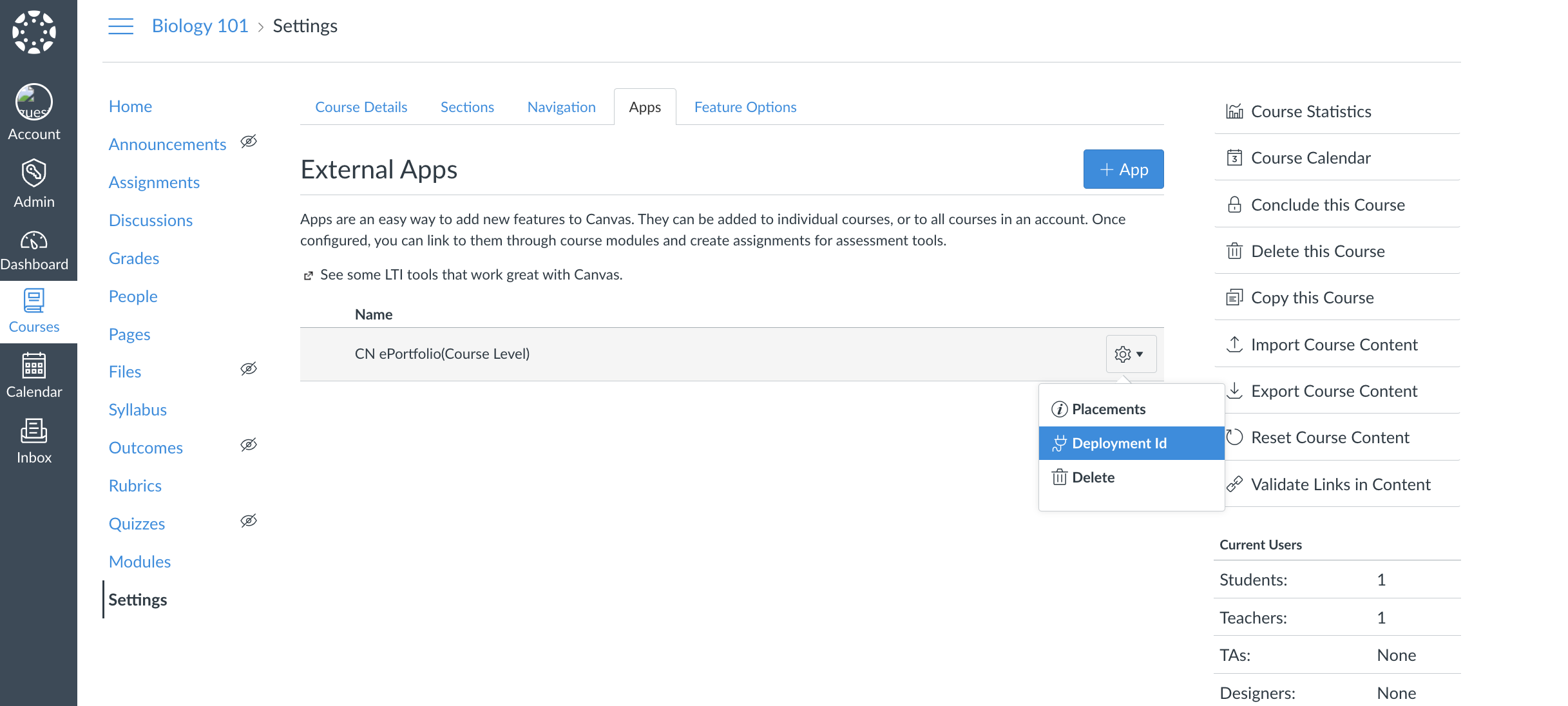The height and width of the screenshot is (706, 1568).
Task: Click the blue + App button
Action: pyautogui.click(x=1123, y=169)
